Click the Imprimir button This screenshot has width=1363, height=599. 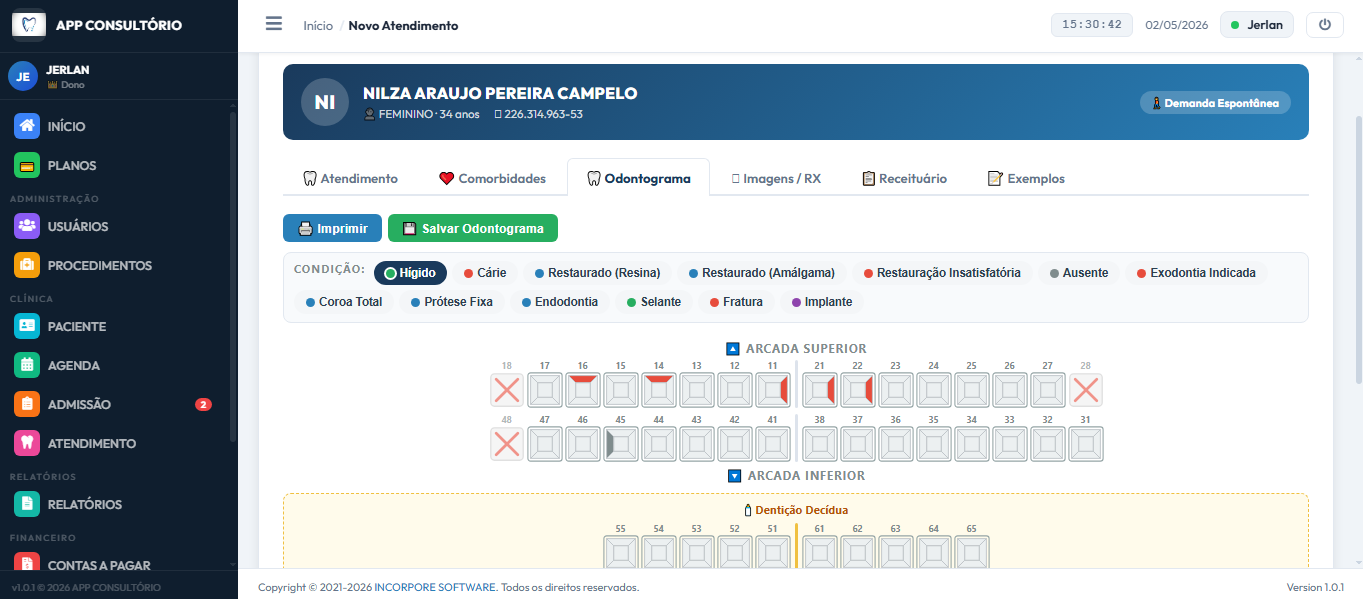[332, 228]
